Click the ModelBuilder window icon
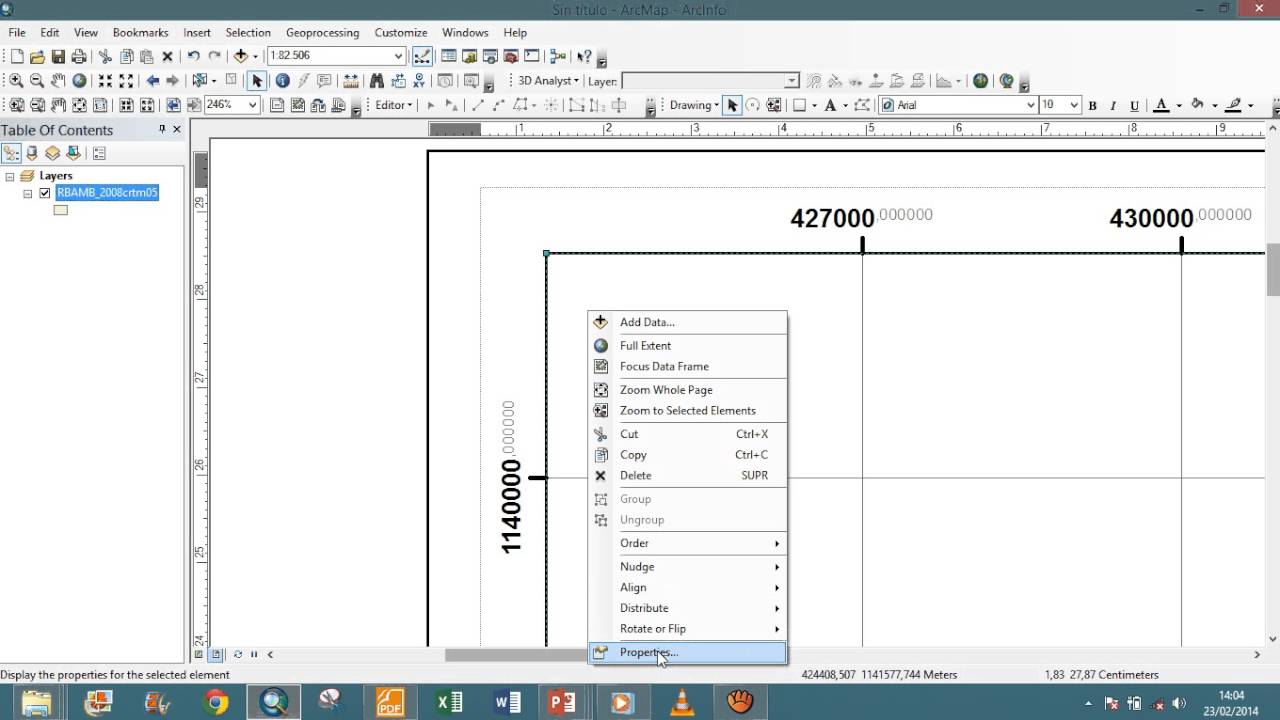 tap(558, 57)
